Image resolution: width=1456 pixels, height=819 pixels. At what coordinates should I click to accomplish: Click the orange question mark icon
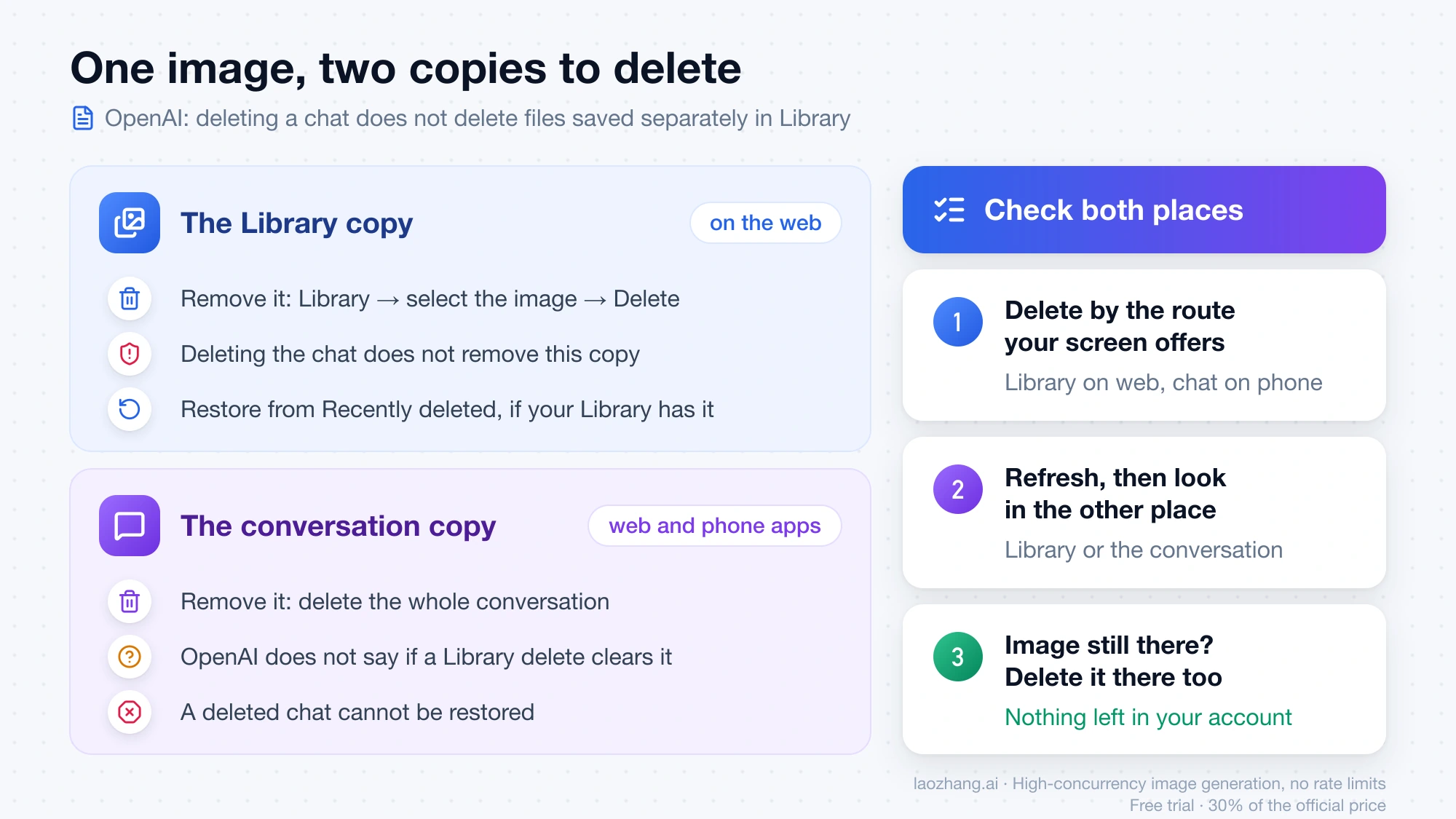(x=130, y=657)
